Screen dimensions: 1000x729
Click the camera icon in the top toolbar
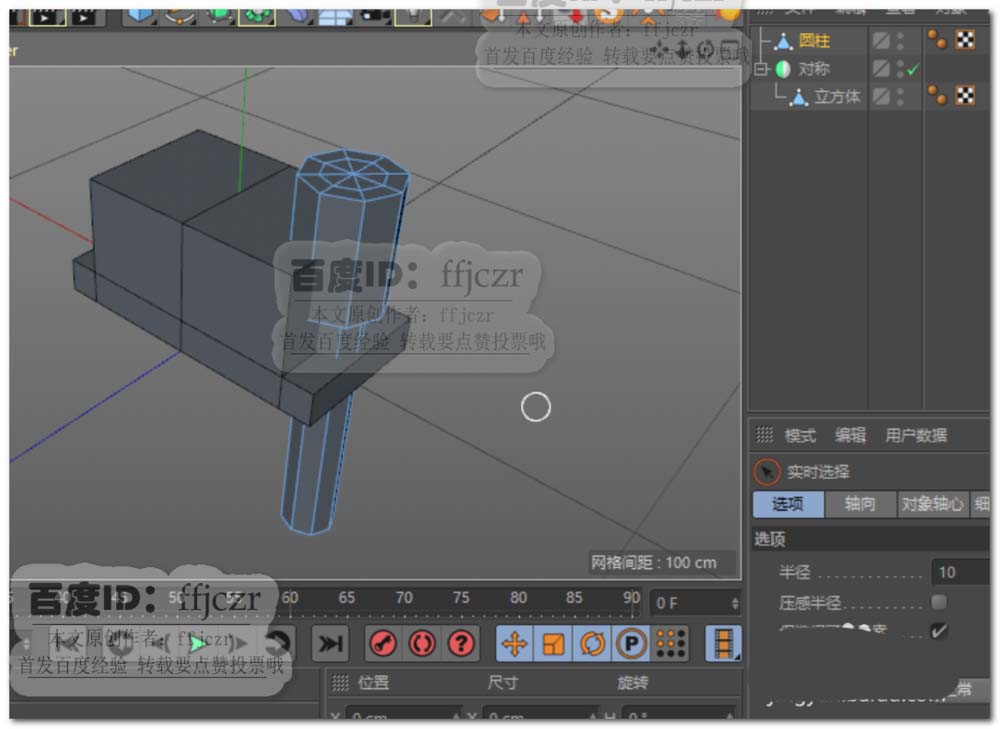pos(374,16)
